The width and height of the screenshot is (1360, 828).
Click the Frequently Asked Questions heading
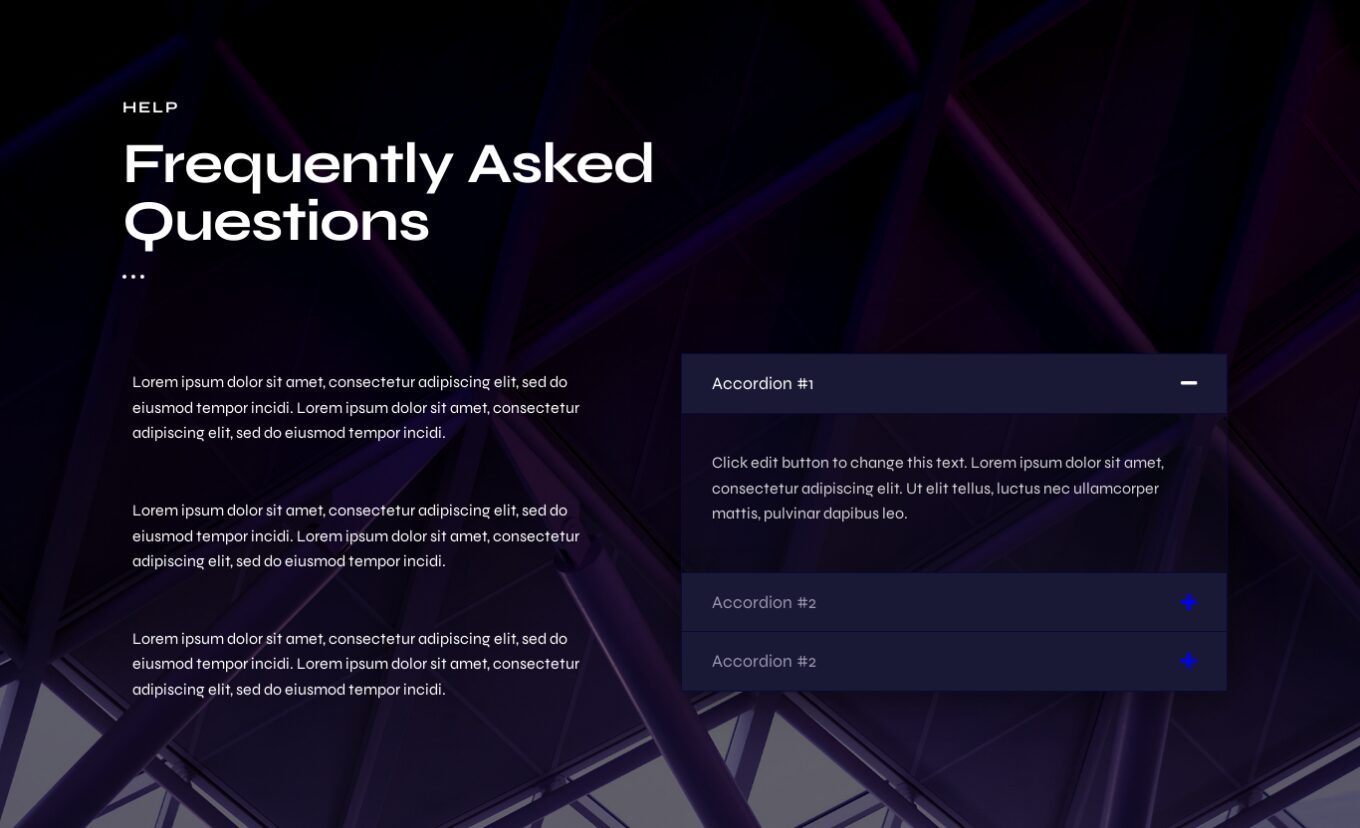[x=388, y=192]
